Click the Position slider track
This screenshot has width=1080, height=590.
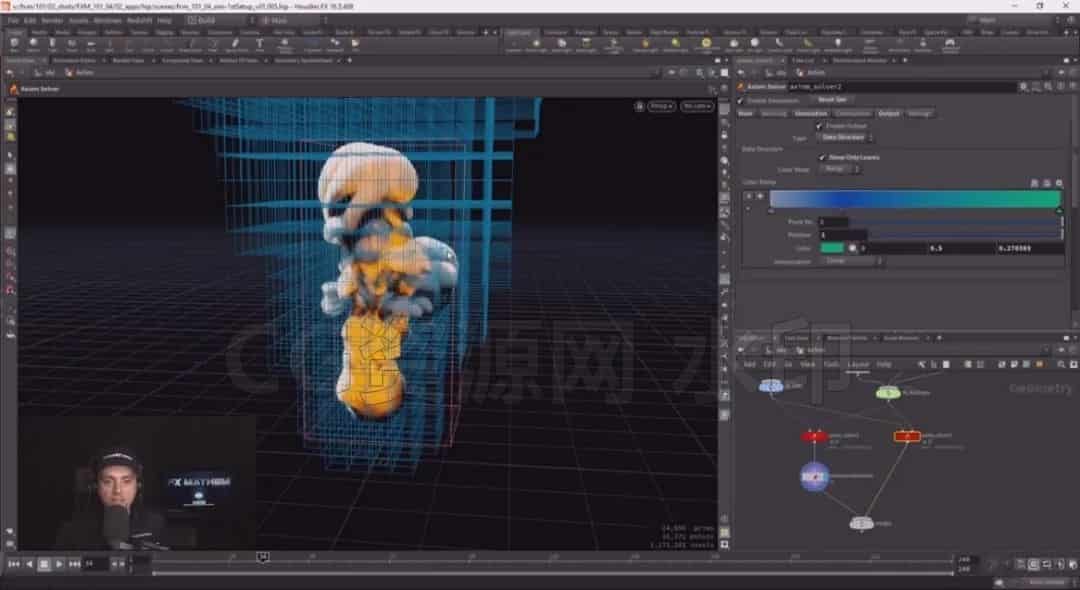point(965,235)
